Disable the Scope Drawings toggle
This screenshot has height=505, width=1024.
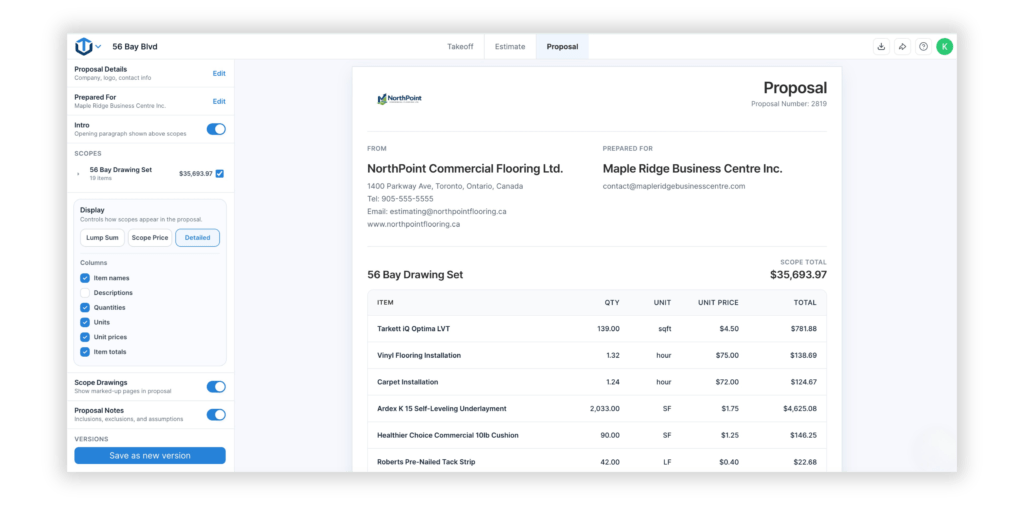coord(216,387)
